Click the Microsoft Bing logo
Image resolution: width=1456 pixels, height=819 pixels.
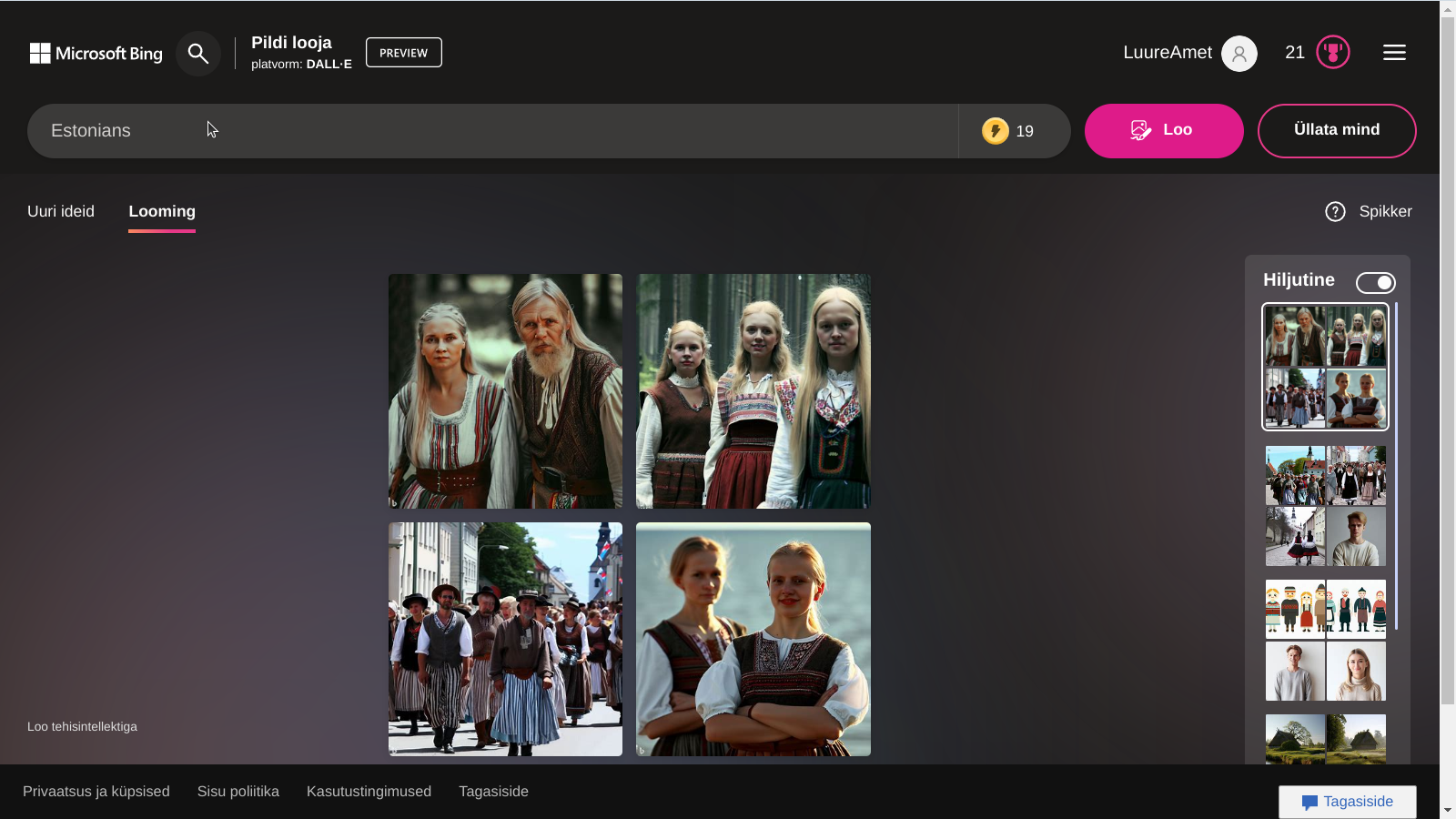tap(96, 54)
